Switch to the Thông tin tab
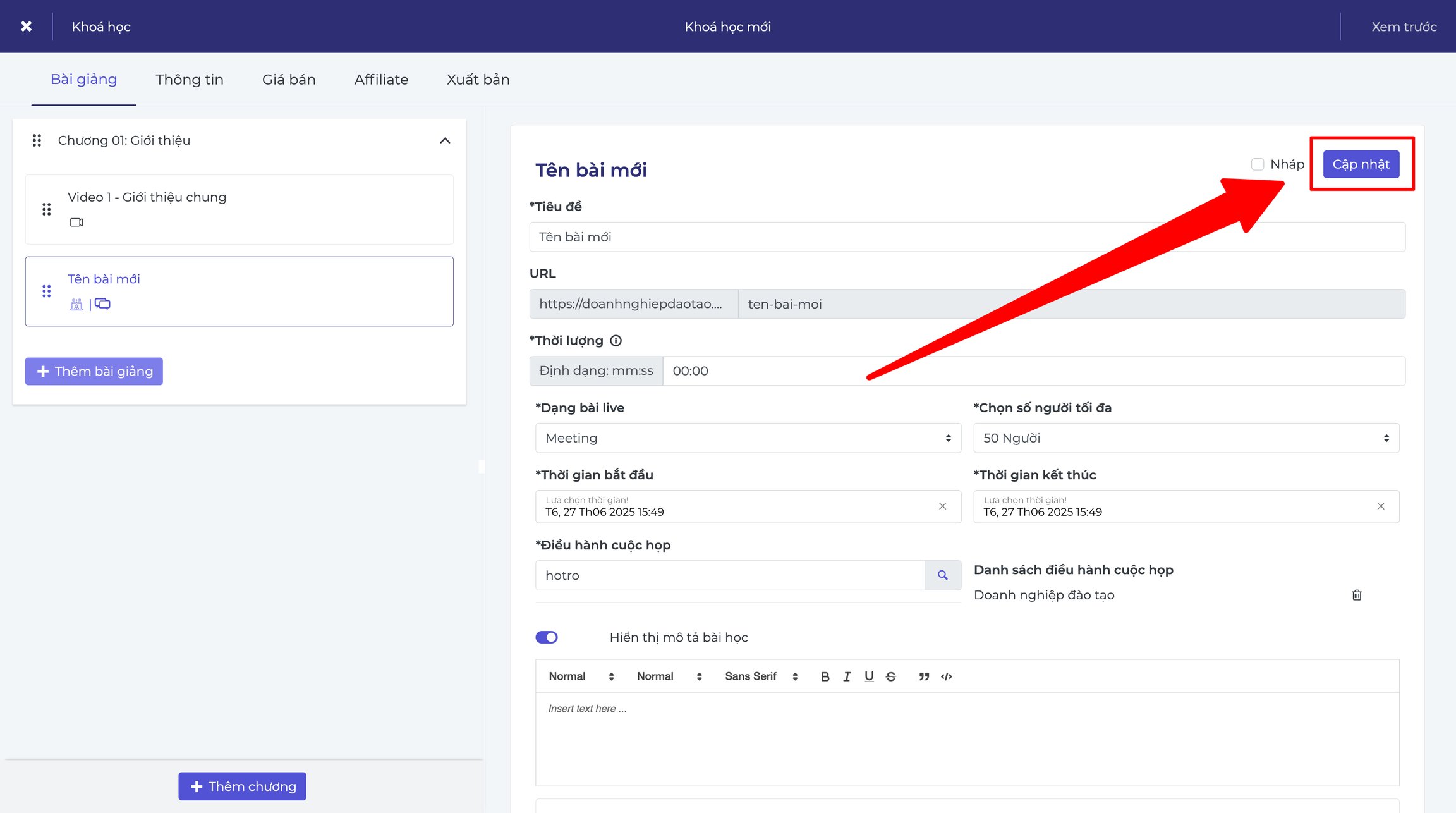This screenshot has width=1456, height=813. click(190, 80)
